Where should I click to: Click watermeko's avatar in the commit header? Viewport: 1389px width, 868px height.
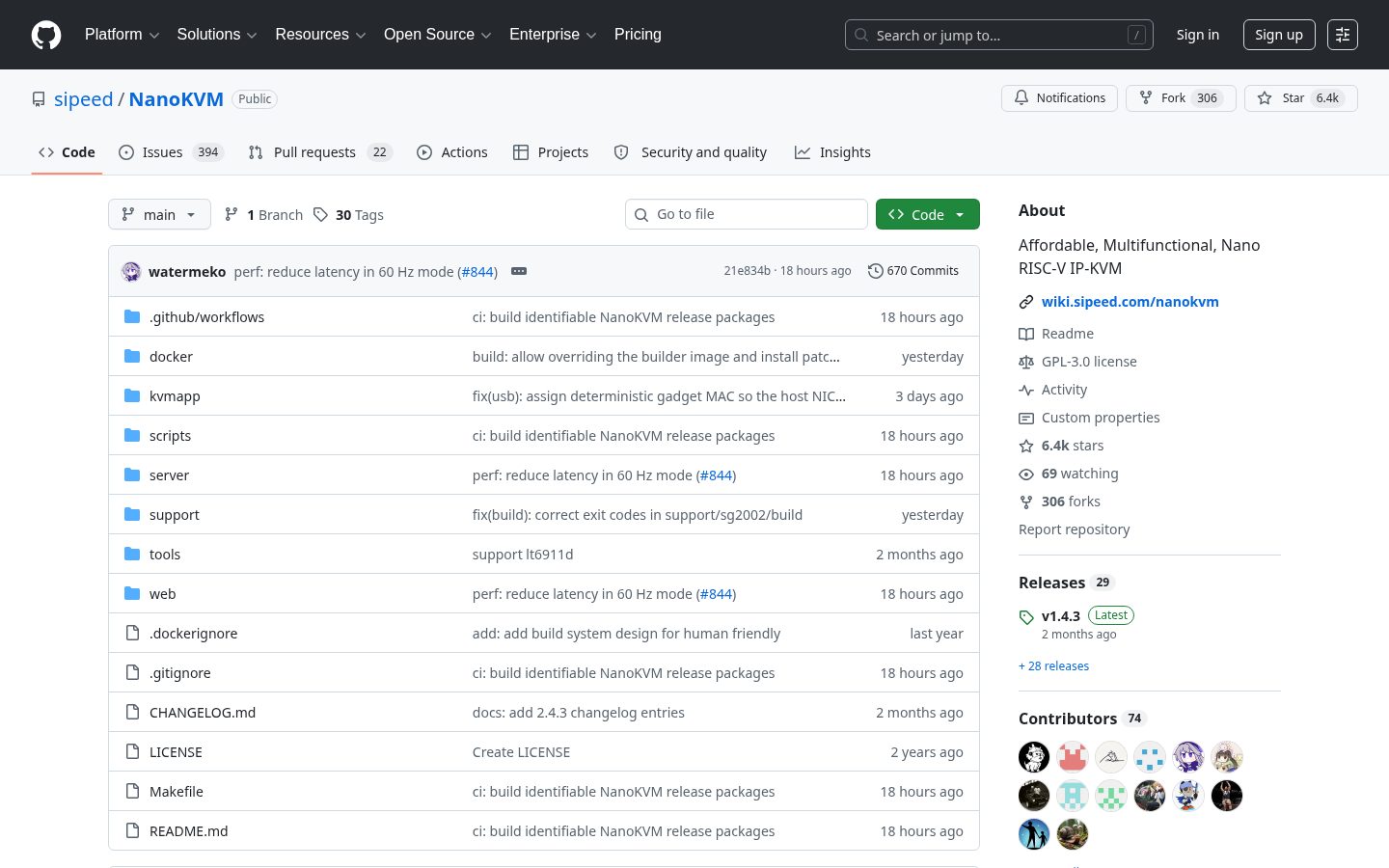click(x=131, y=271)
